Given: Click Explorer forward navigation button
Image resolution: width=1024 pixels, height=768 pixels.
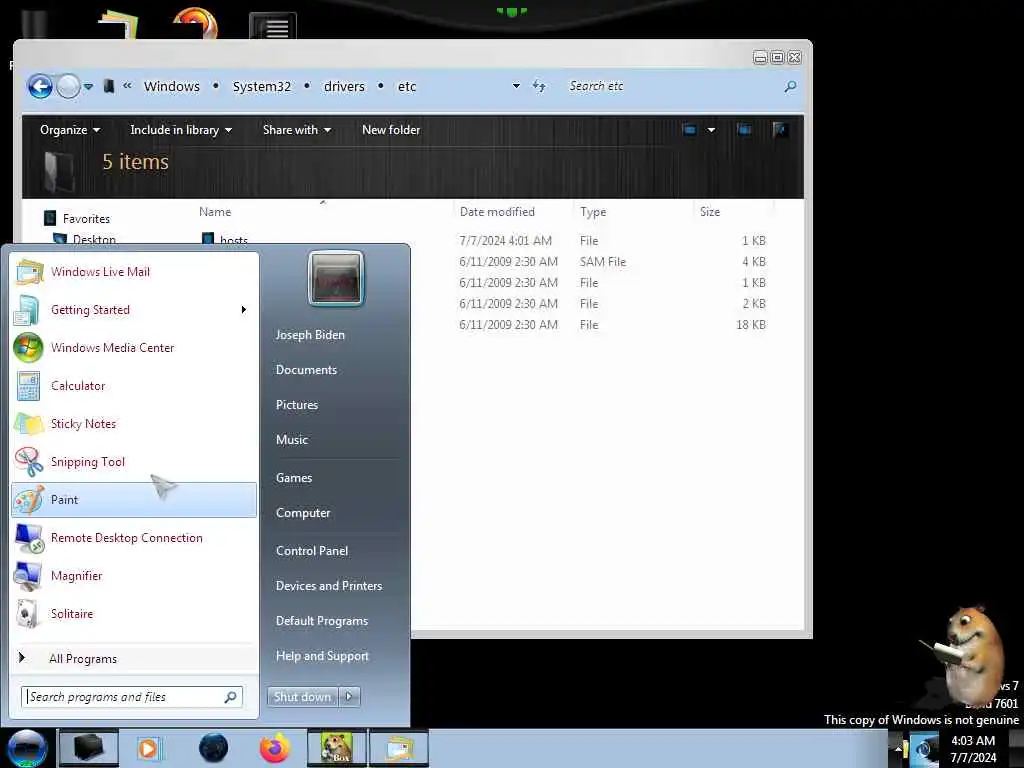Looking at the screenshot, I should (68, 86).
